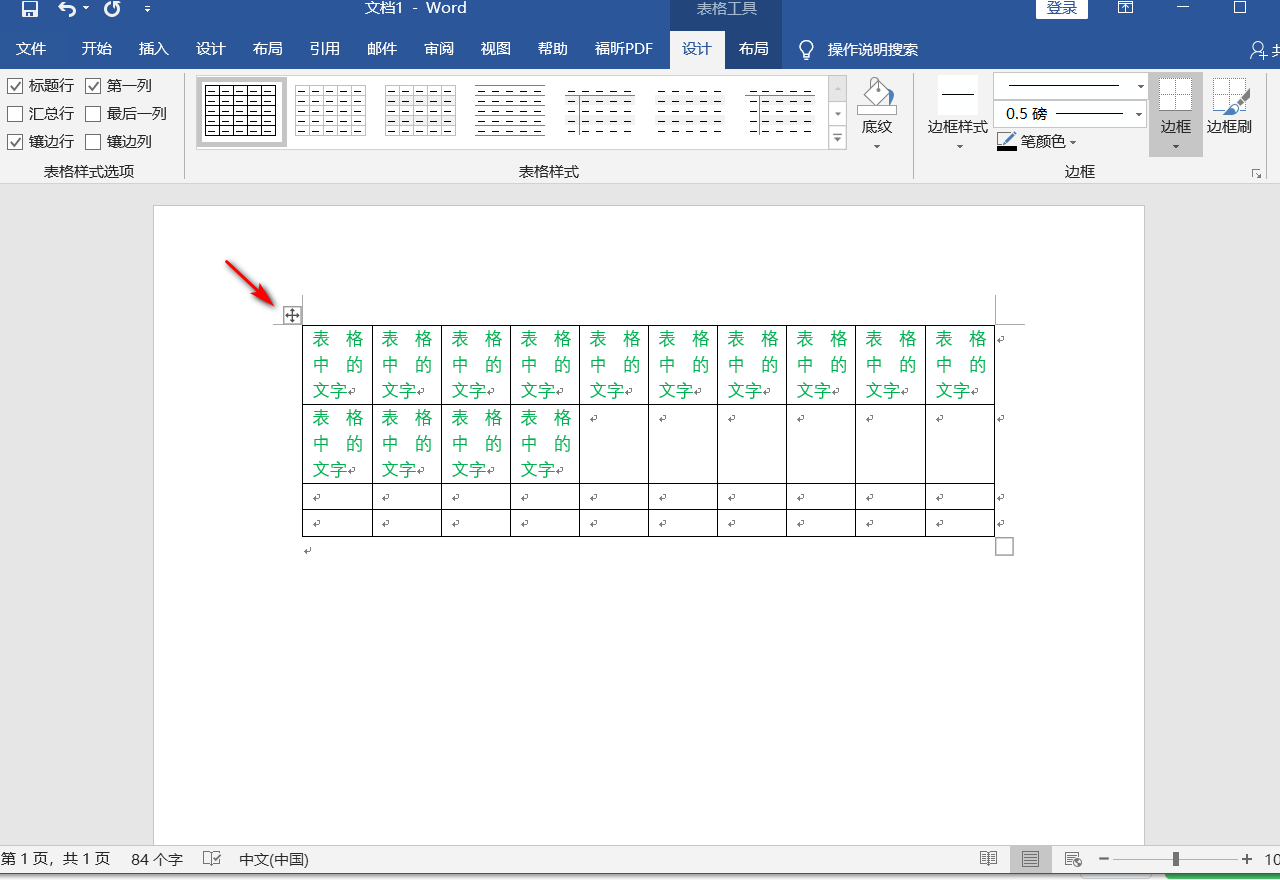Click the table resize handle square
The image size is (1280, 880).
click(x=1005, y=546)
